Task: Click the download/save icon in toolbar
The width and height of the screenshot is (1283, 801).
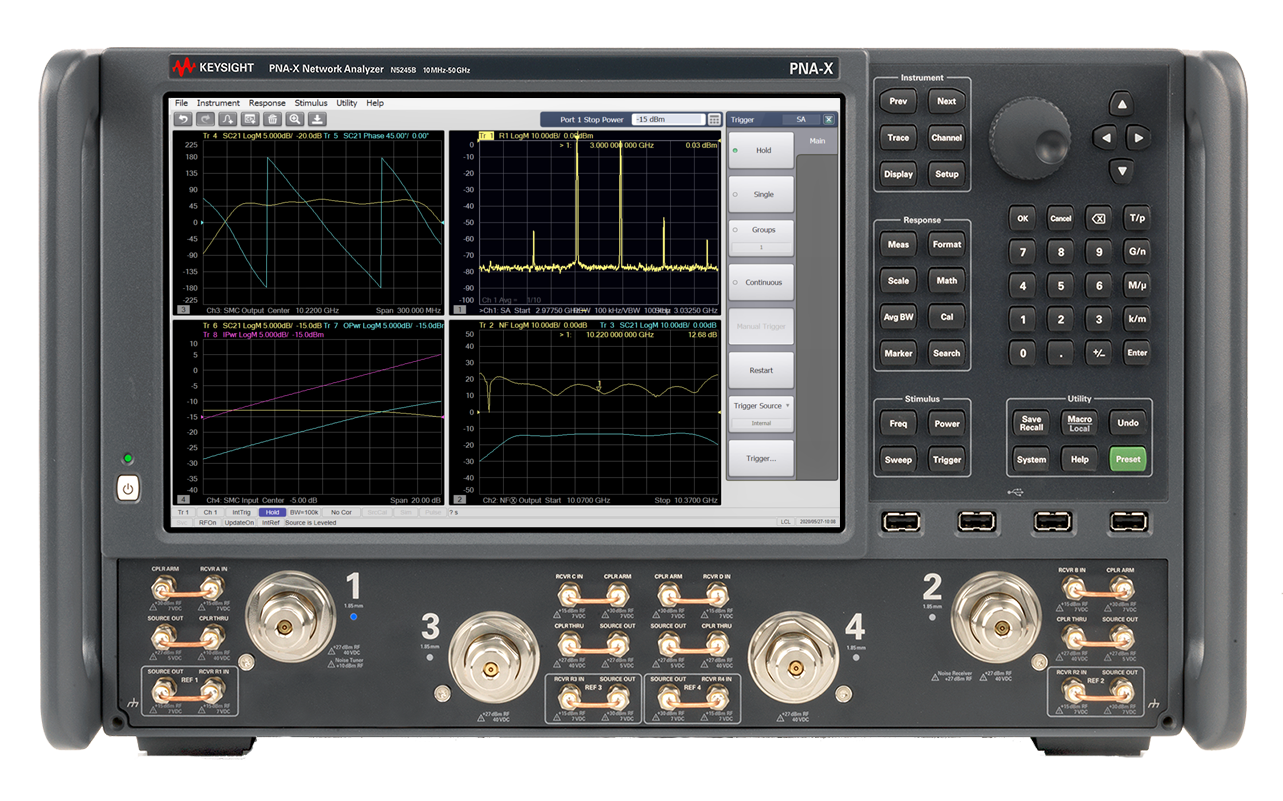Action: click(x=317, y=119)
